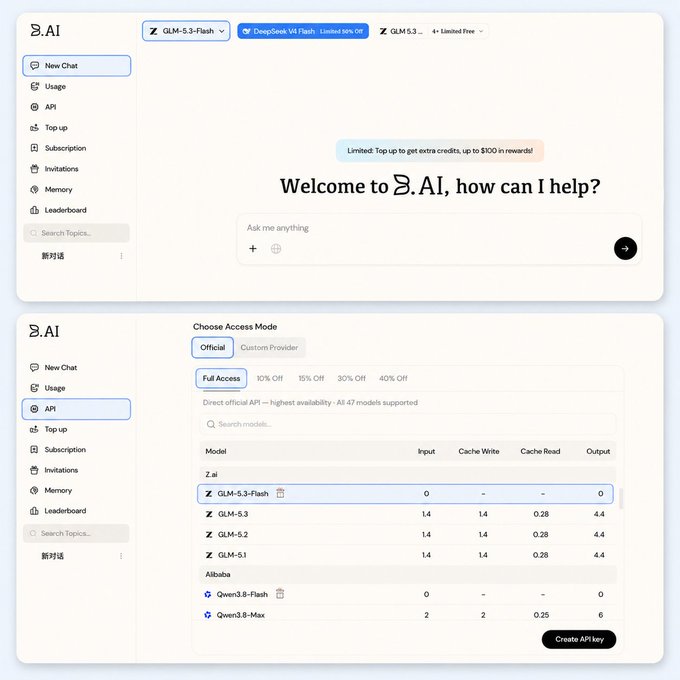Click the Model column header
The width and height of the screenshot is (680, 680).
coord(216,451)
